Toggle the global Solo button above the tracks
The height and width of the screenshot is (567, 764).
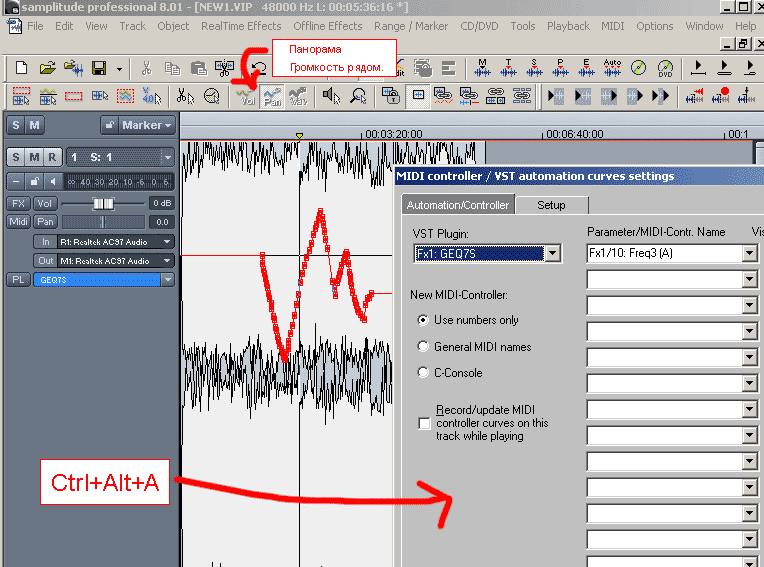(16, 125)
